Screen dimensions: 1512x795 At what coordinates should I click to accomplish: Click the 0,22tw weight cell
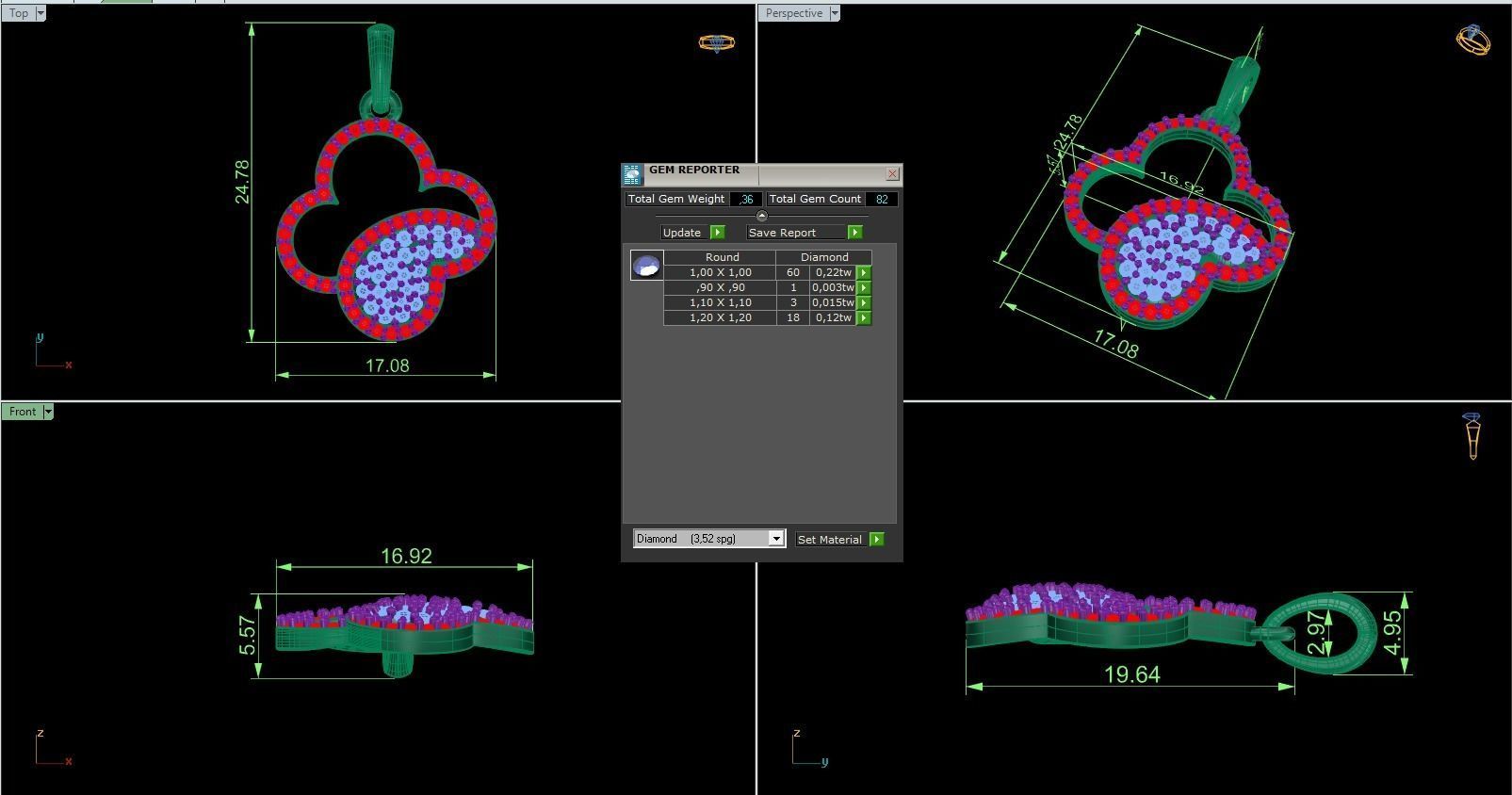click(834, 272)
